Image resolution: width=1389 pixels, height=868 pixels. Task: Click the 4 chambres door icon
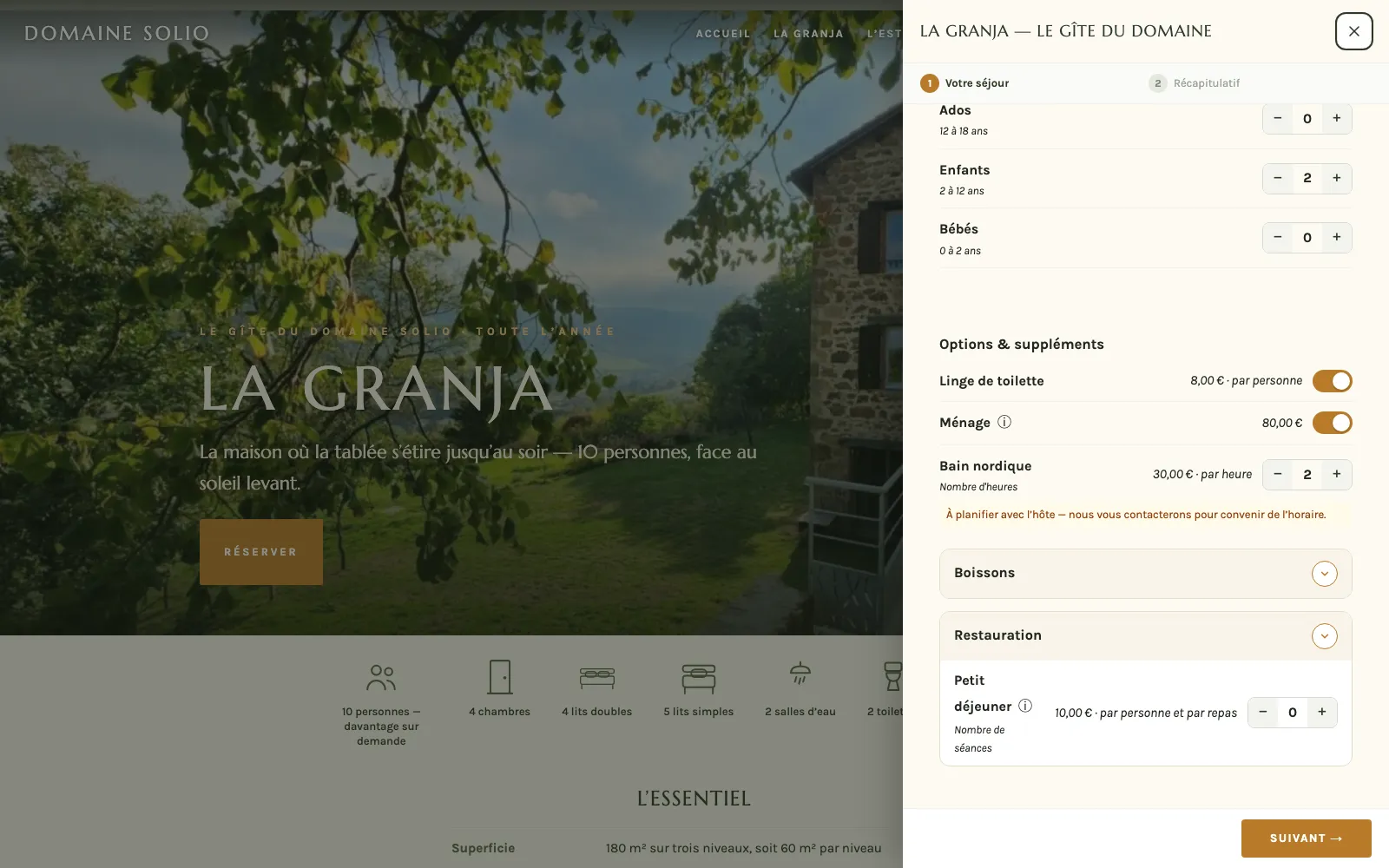pyautogui.click(x=500, y=677)
